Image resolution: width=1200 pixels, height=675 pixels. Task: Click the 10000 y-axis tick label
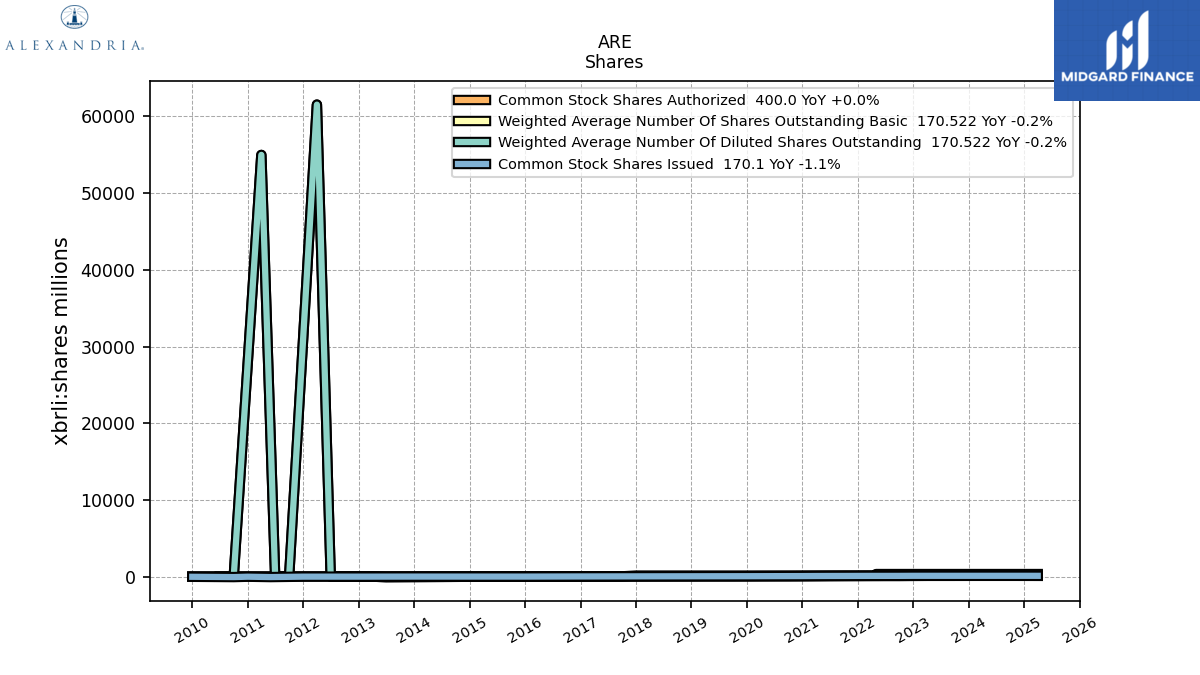(107, 501)
